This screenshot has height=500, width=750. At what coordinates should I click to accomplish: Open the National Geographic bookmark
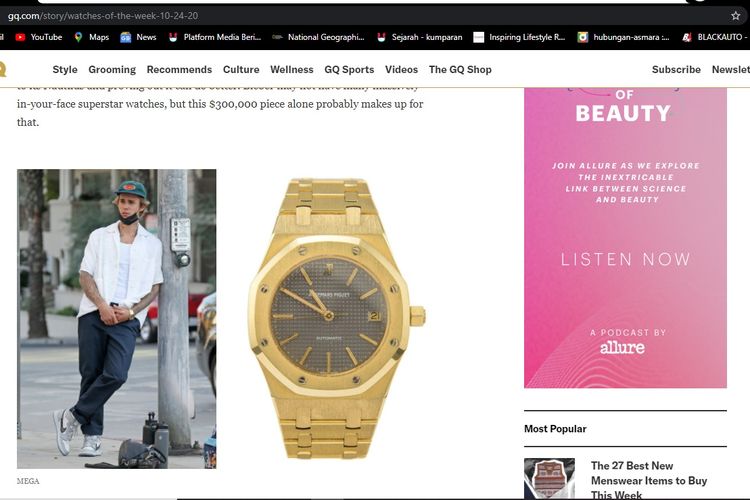pos(318,37)
